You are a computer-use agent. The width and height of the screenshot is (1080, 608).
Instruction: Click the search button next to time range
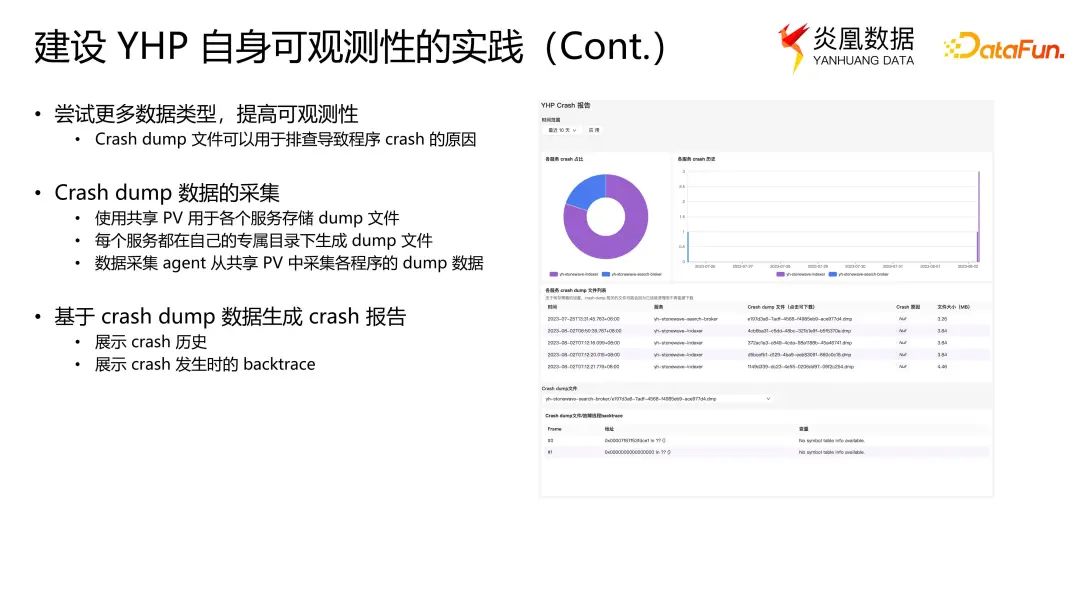594,130
